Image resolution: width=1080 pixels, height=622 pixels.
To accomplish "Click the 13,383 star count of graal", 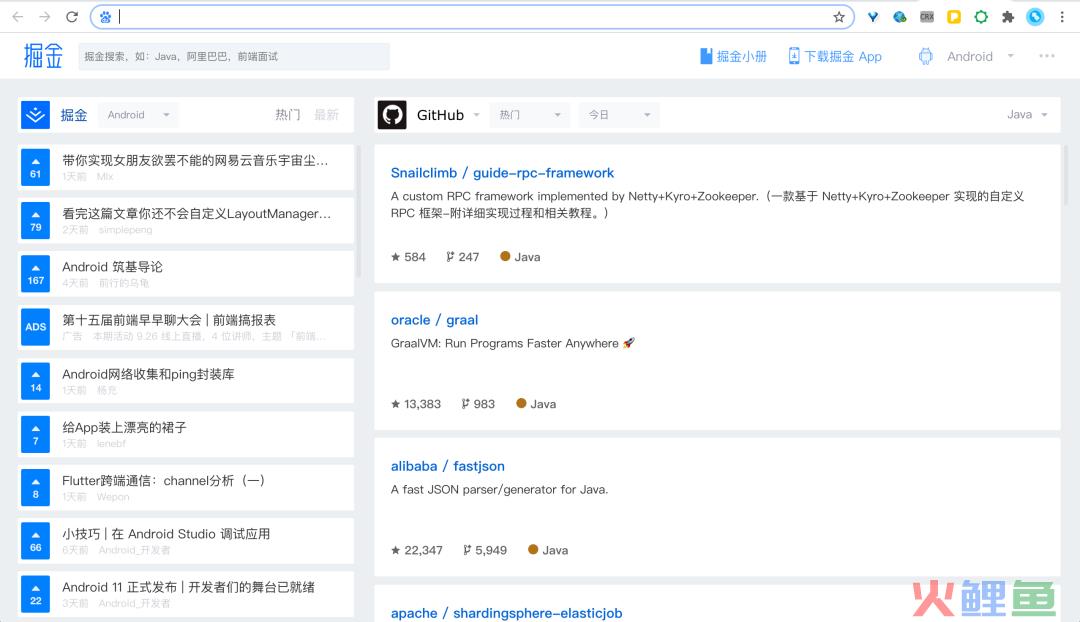I will click(416, 404).
